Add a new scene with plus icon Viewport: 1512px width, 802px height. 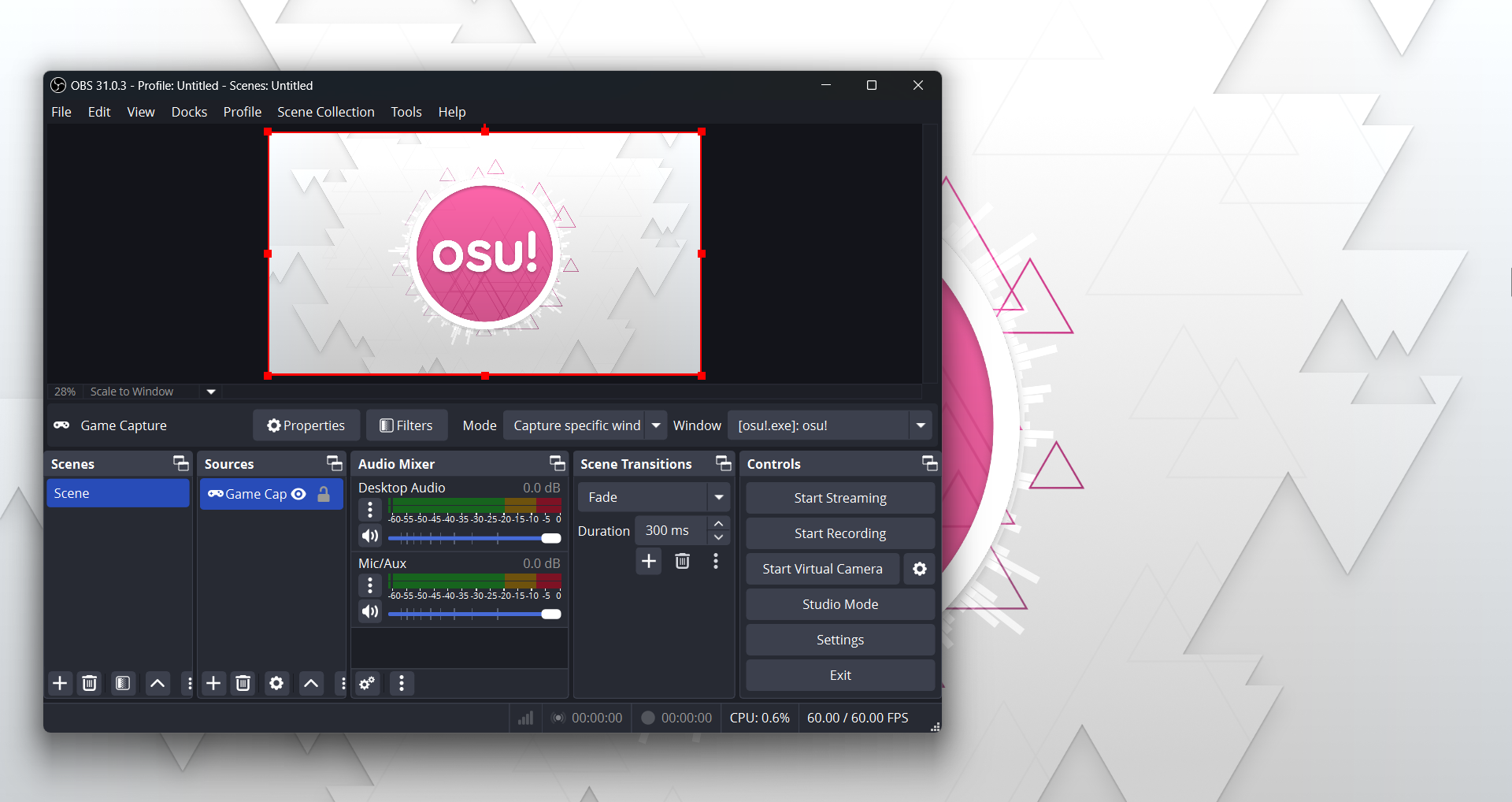click(x=60, y=683)
